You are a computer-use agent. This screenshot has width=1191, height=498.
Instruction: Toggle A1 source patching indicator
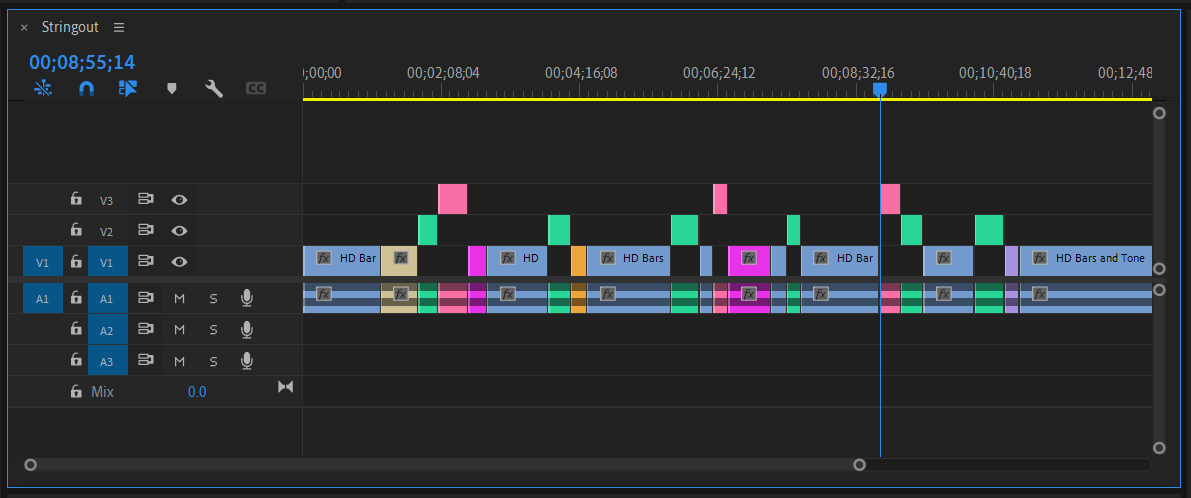click(43, 299)
